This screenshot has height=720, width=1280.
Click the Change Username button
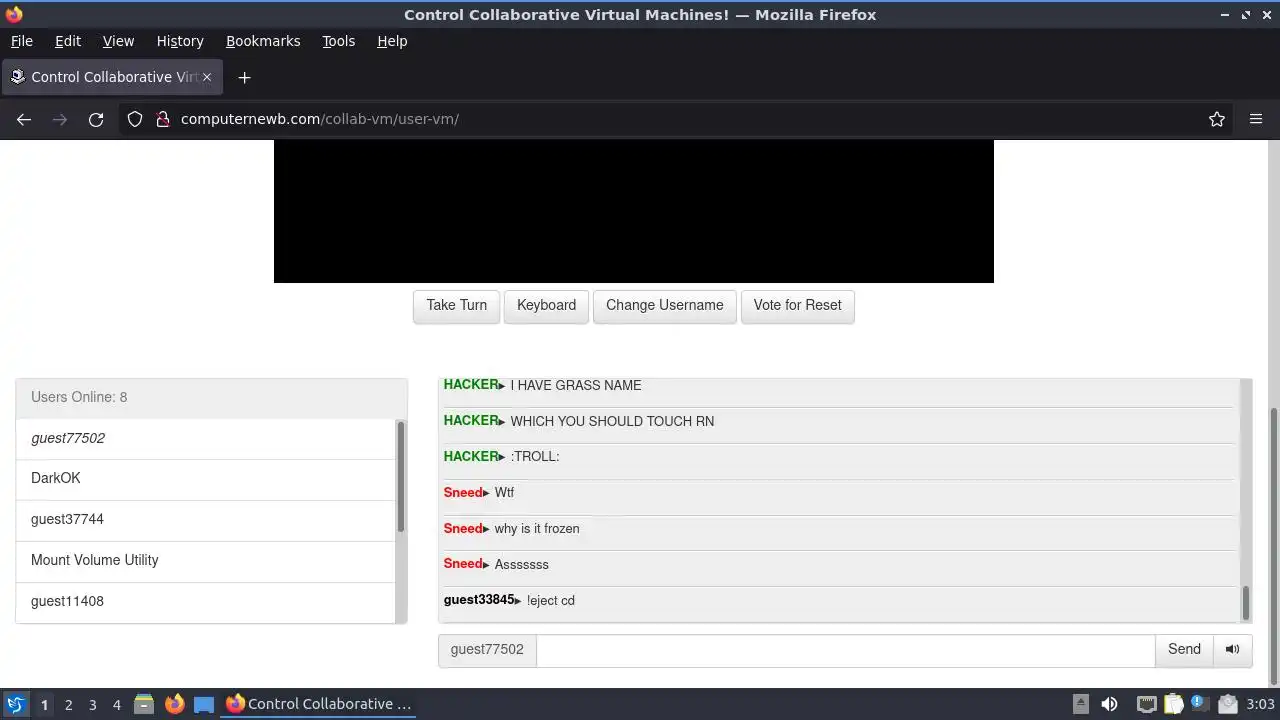click(664, 306)
